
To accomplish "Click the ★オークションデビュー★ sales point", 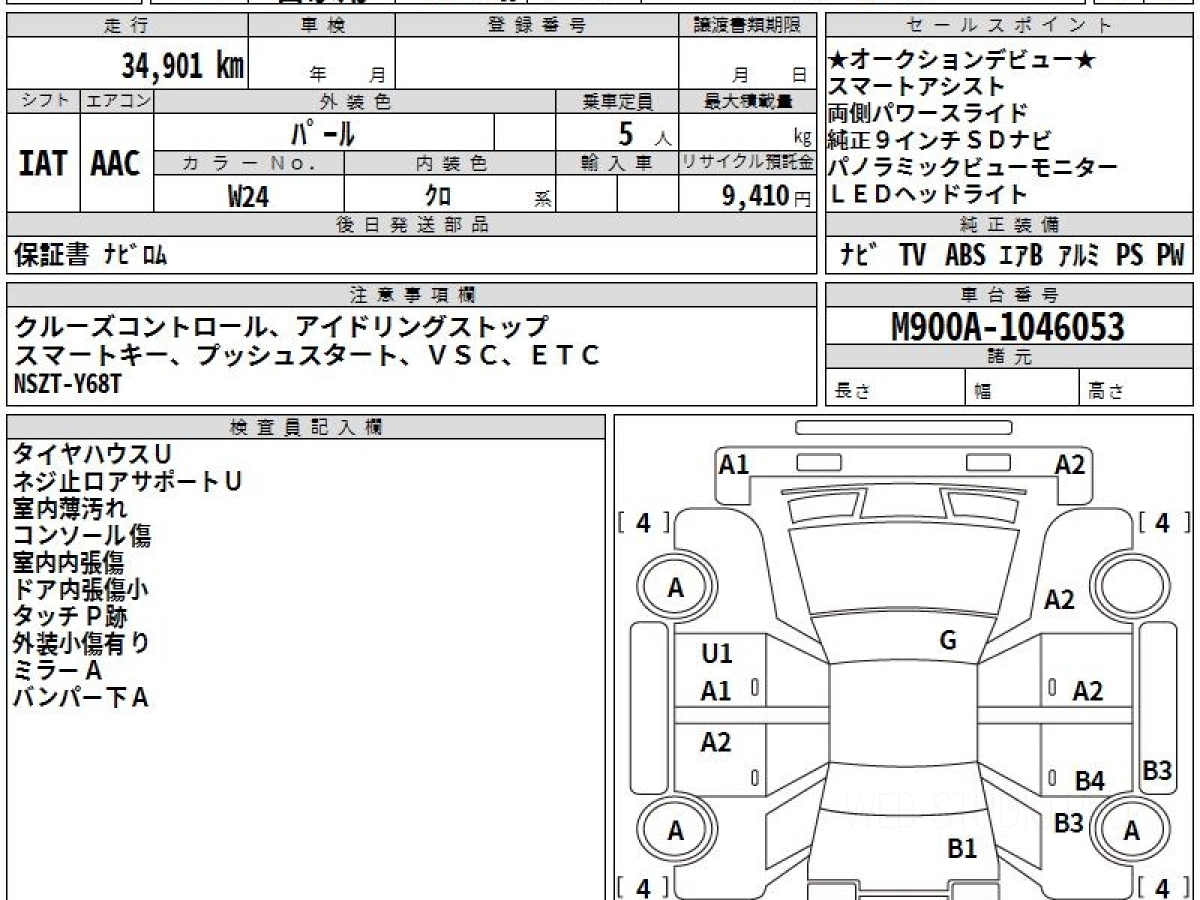I will [x=963, y=60].
